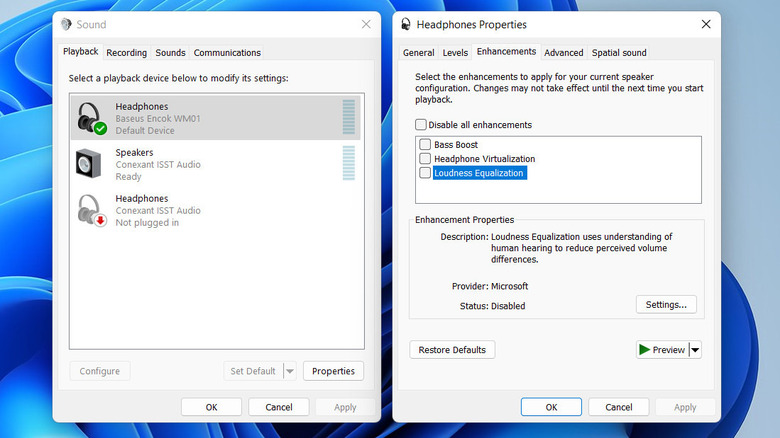Select the unplugged Conexant Headphones icon
The image size is (780, 438).
click(x=92, y=210)
